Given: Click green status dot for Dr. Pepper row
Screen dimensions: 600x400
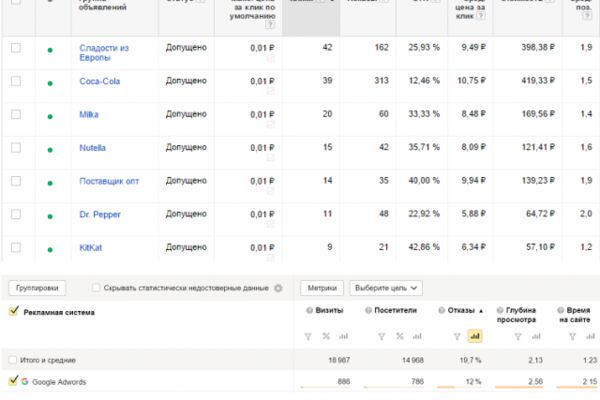Looking at the screenshot, I should (x=50, y=216).
